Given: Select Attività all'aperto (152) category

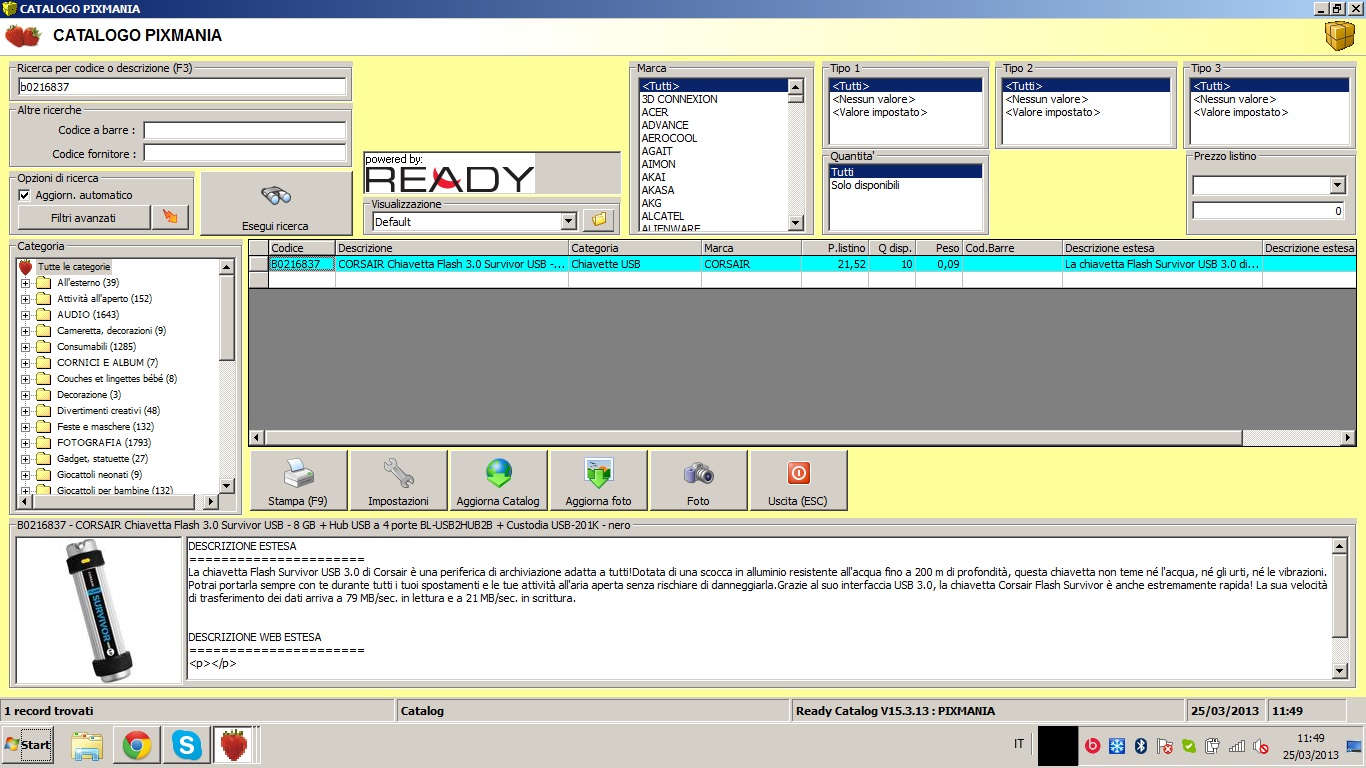Looking at the screenshot, I should [x=104, y=299].
